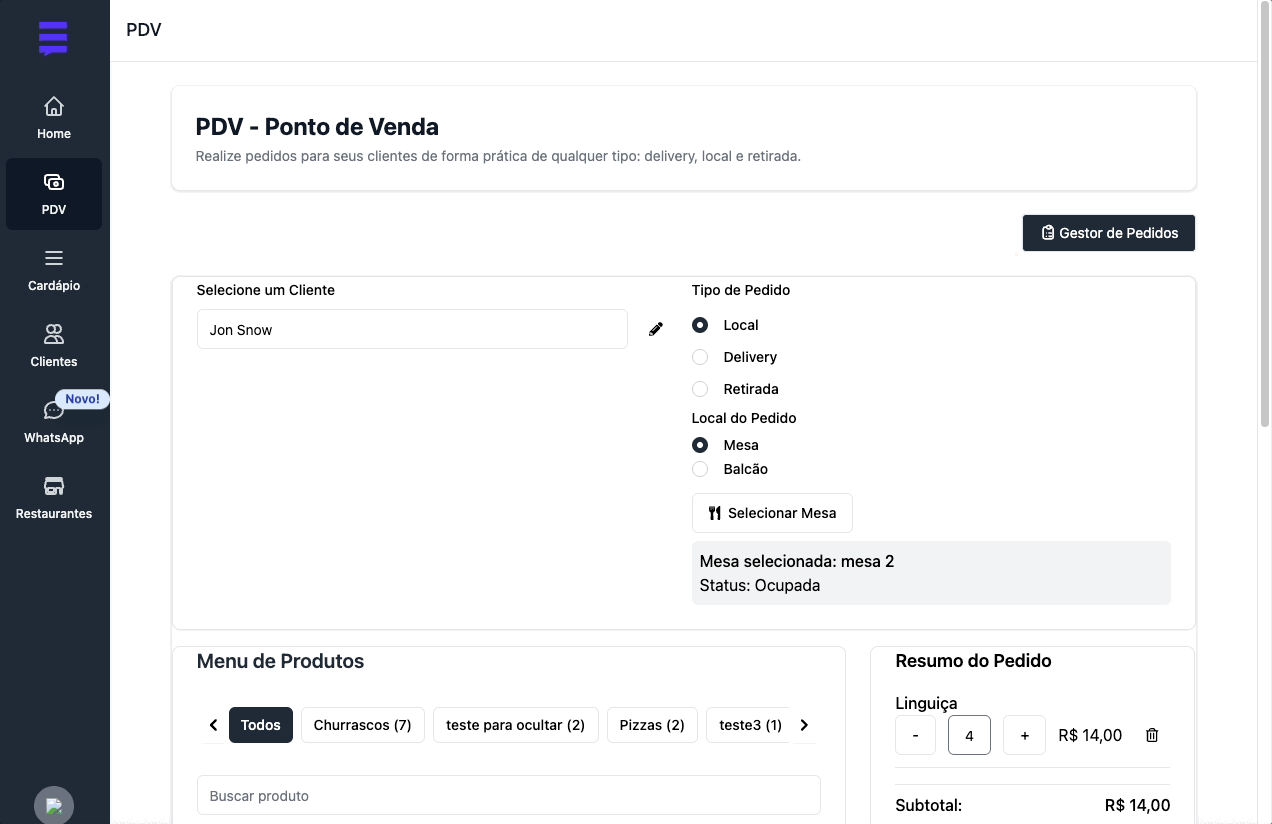Open Cardápio menu icon in sidebar

(54, 259)
